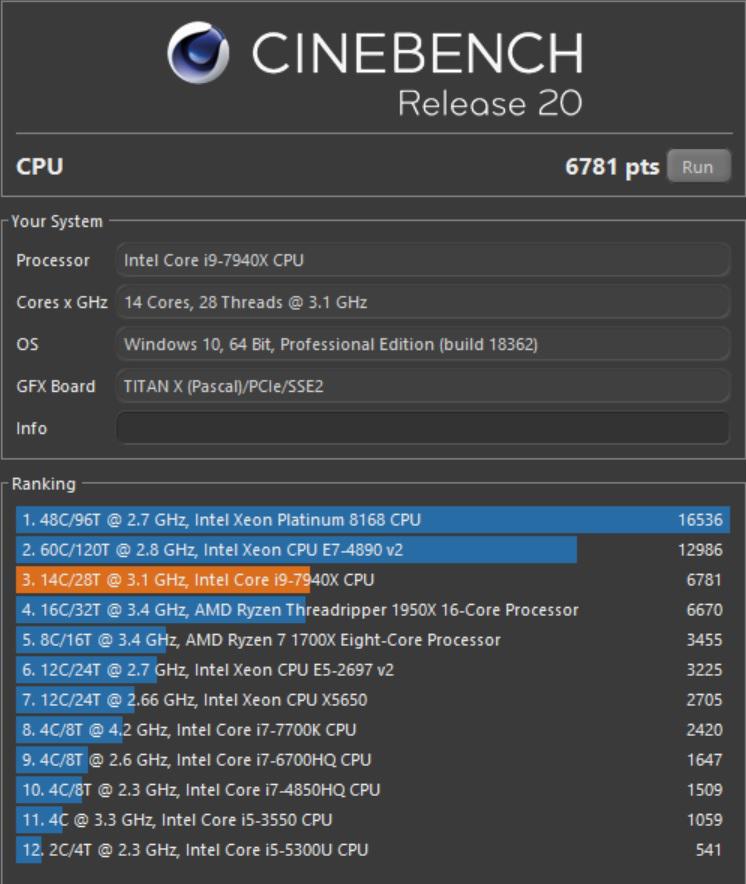Select the Xeon E7-4890 v2 ranking row

[x=372, y=550]
